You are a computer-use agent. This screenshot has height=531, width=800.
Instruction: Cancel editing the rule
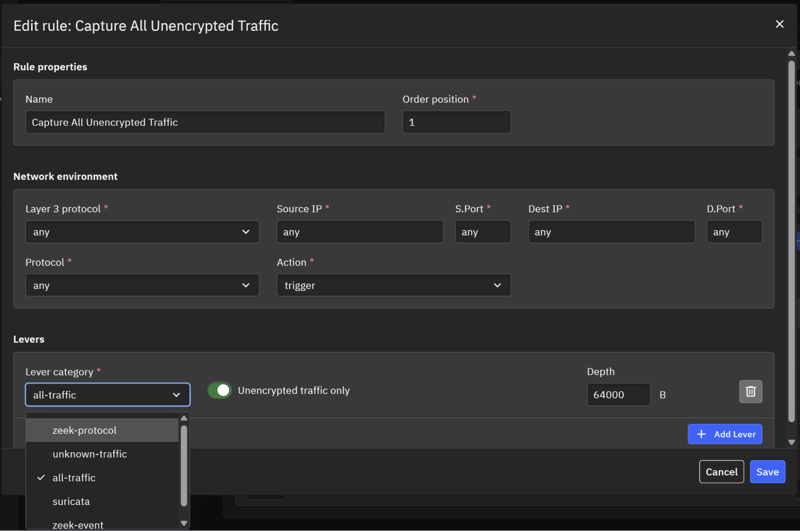point(721,472)
